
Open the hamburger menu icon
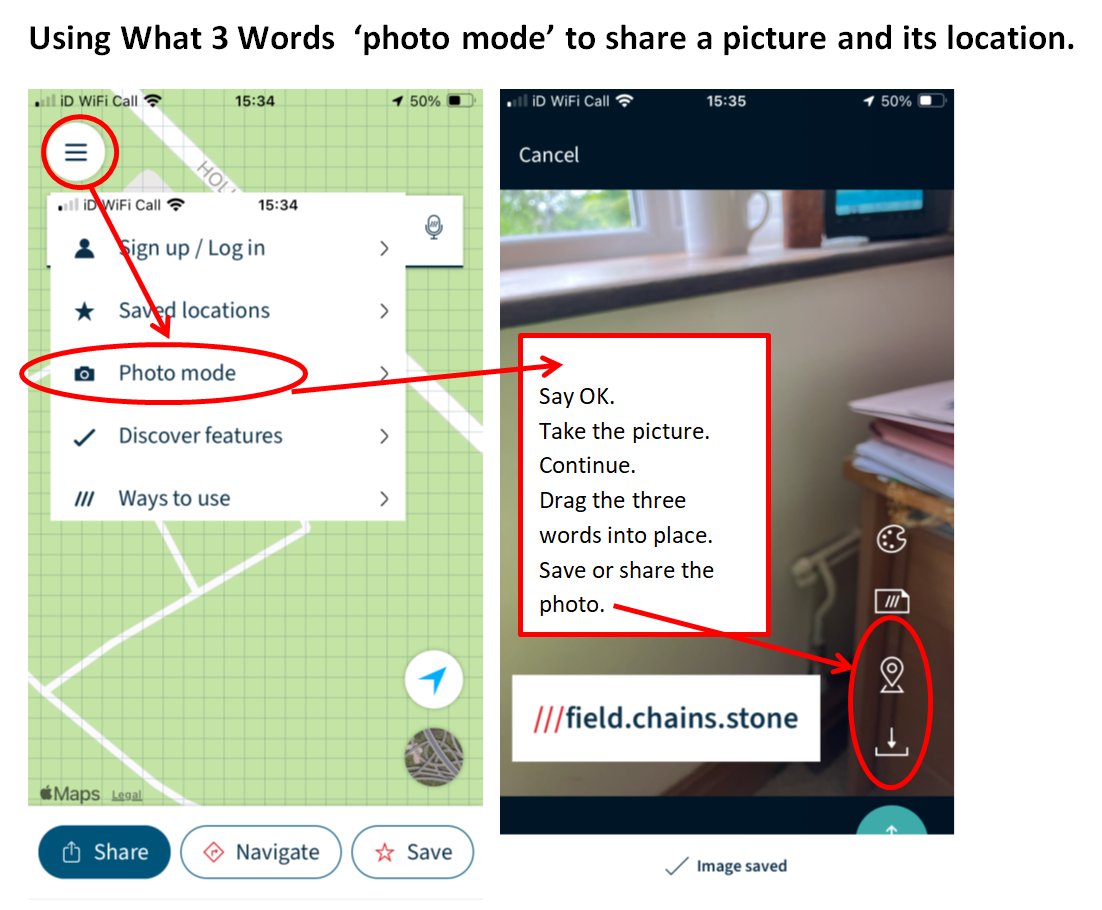(x=76, y=152)
